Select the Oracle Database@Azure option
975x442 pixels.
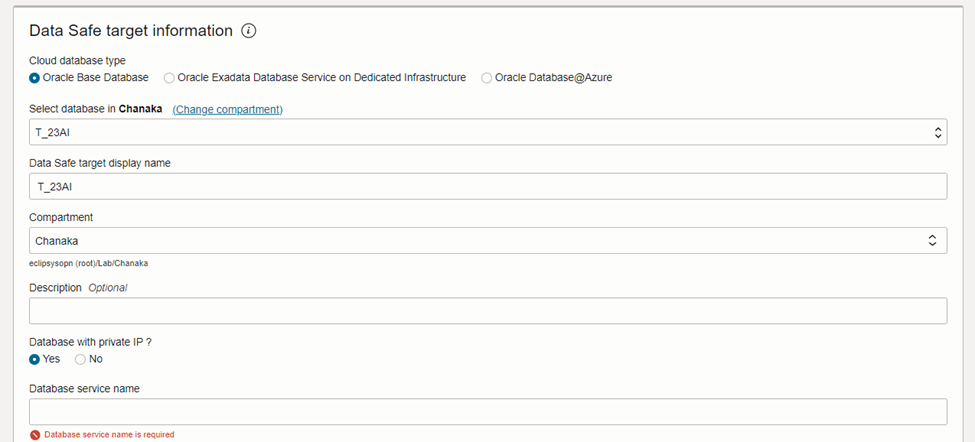click(487, 78)
